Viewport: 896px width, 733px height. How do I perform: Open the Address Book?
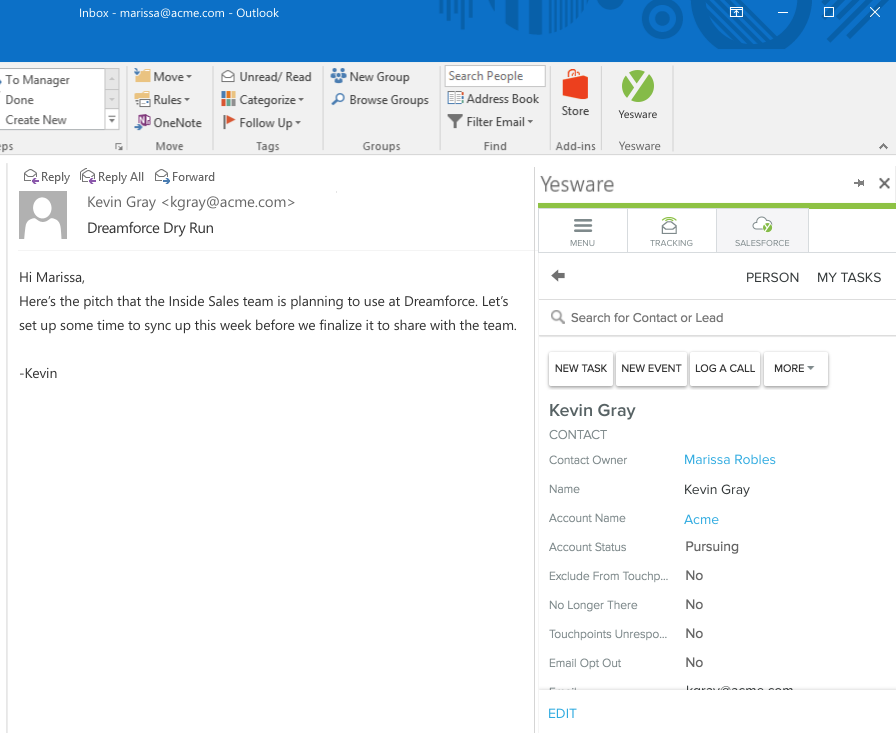point(494,99)
